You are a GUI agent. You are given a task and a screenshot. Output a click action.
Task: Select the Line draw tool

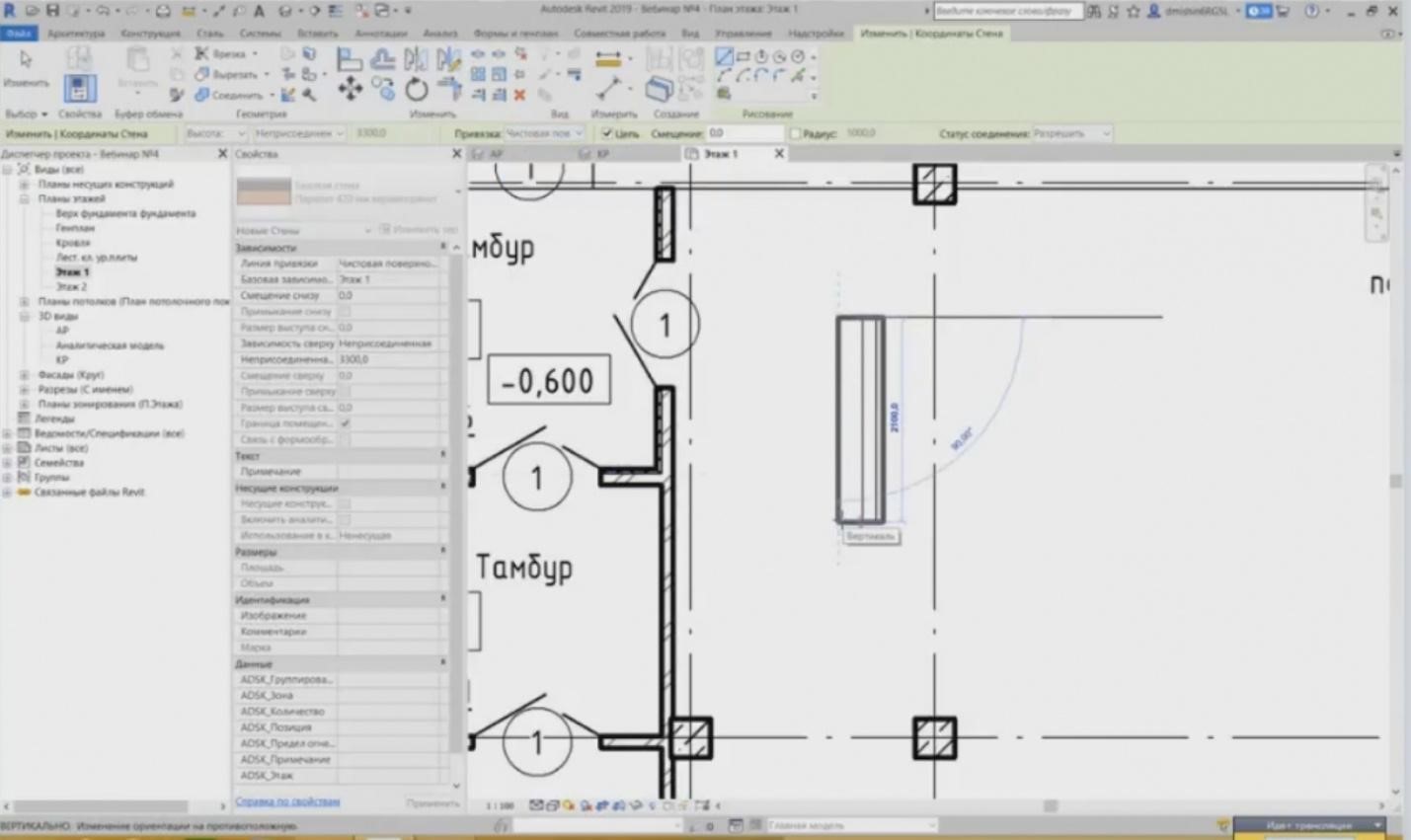click(x=725, y=56)
